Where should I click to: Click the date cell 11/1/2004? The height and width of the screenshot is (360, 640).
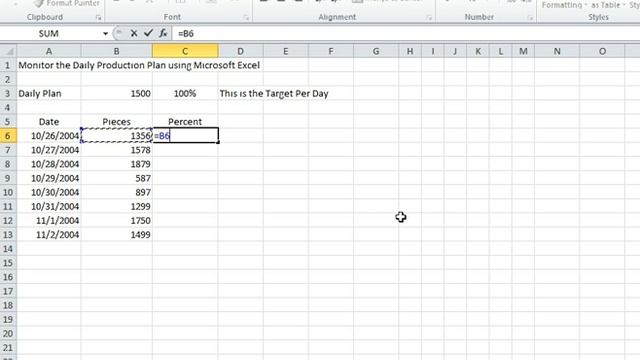[49, 220]
